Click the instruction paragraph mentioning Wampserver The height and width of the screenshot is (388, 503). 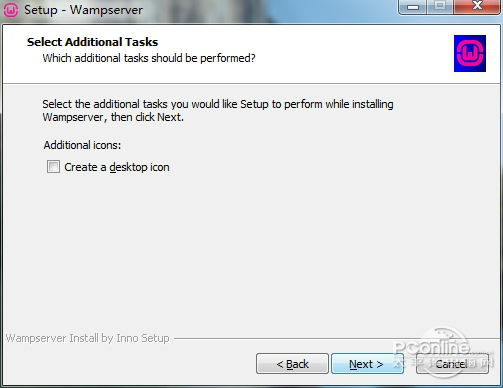(x=218, y=111)
